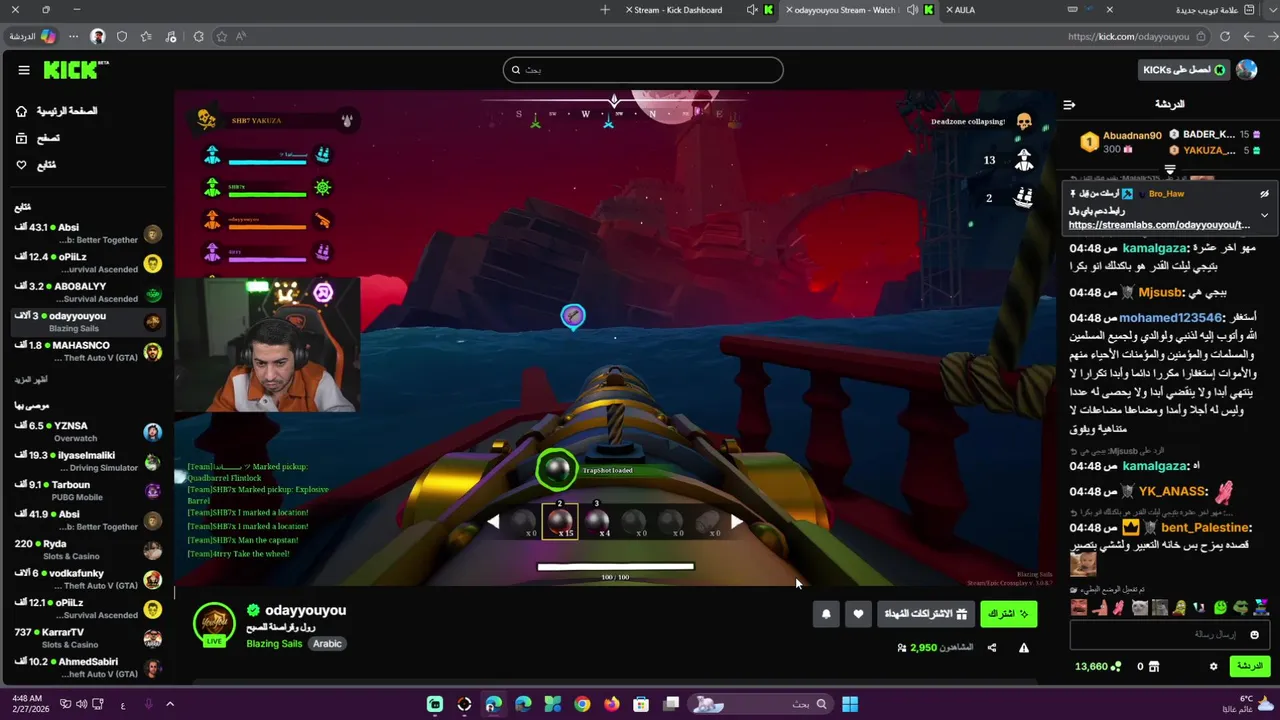Open odayyouyou channel in following list

coord(88,321)
